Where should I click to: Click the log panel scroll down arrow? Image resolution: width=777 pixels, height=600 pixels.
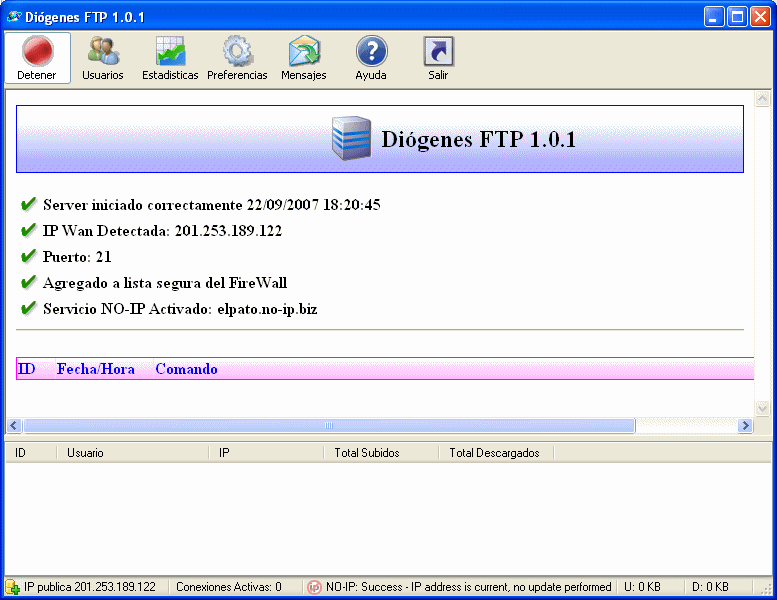[x=762, y=408]
